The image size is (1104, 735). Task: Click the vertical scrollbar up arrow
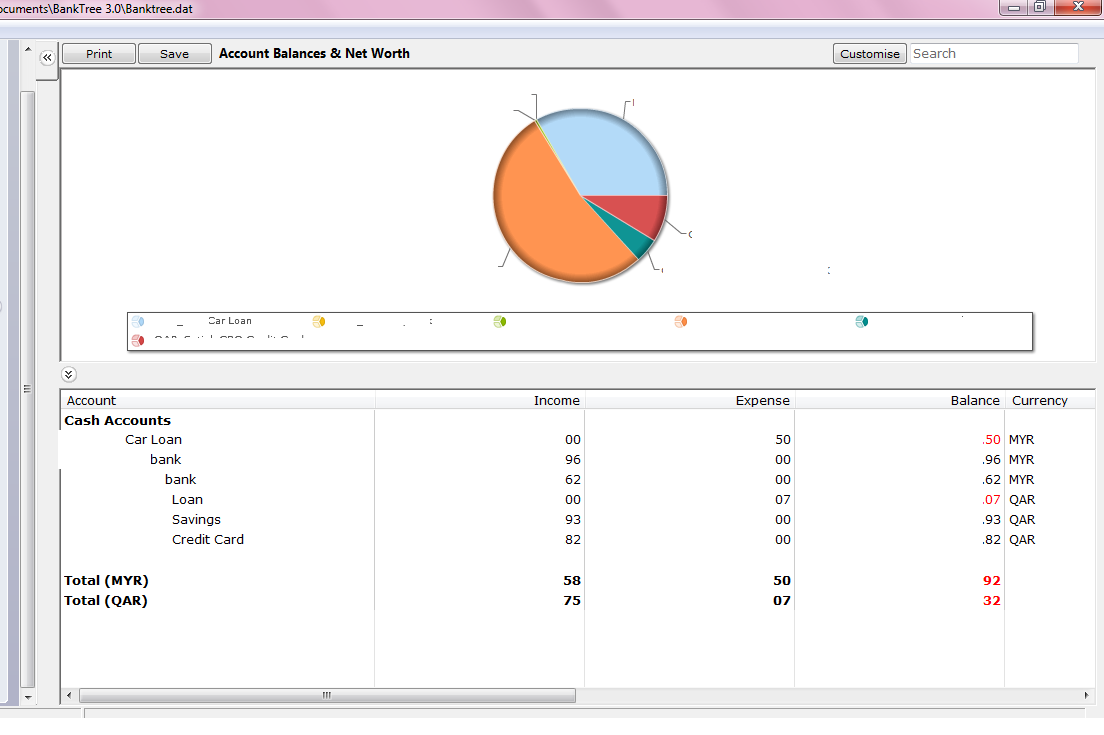click(27, 49)
